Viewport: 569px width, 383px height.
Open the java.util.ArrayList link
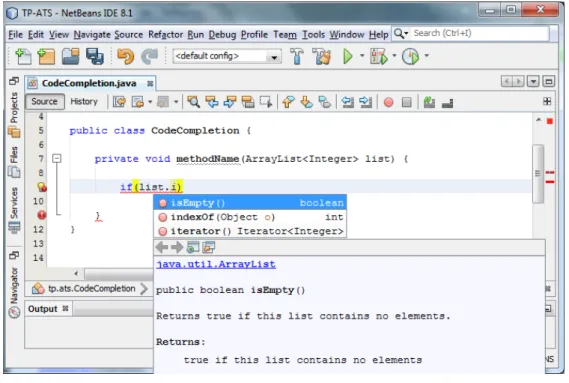216,264
